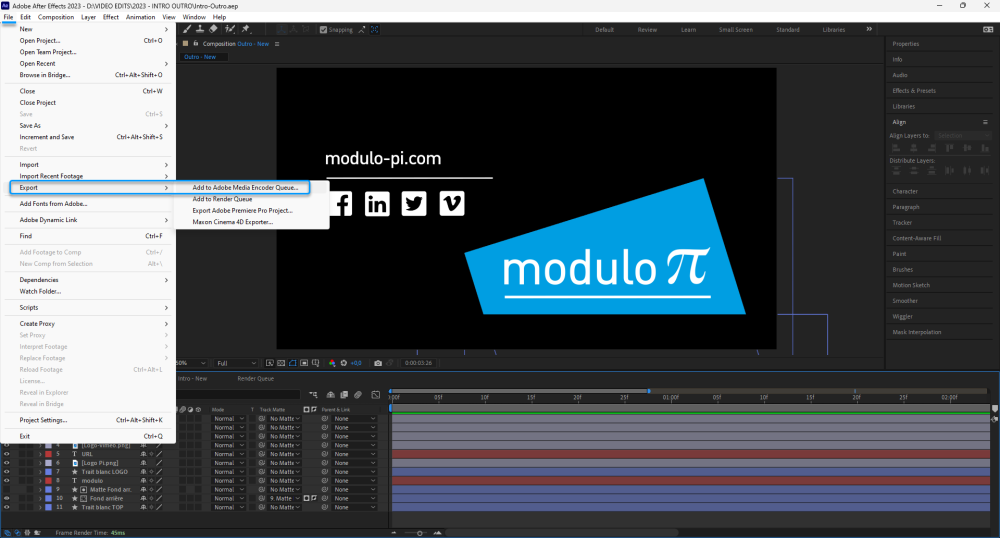1000x538 pixels.
Task: Expand the URL layer properties
Action: coord(40,454)
